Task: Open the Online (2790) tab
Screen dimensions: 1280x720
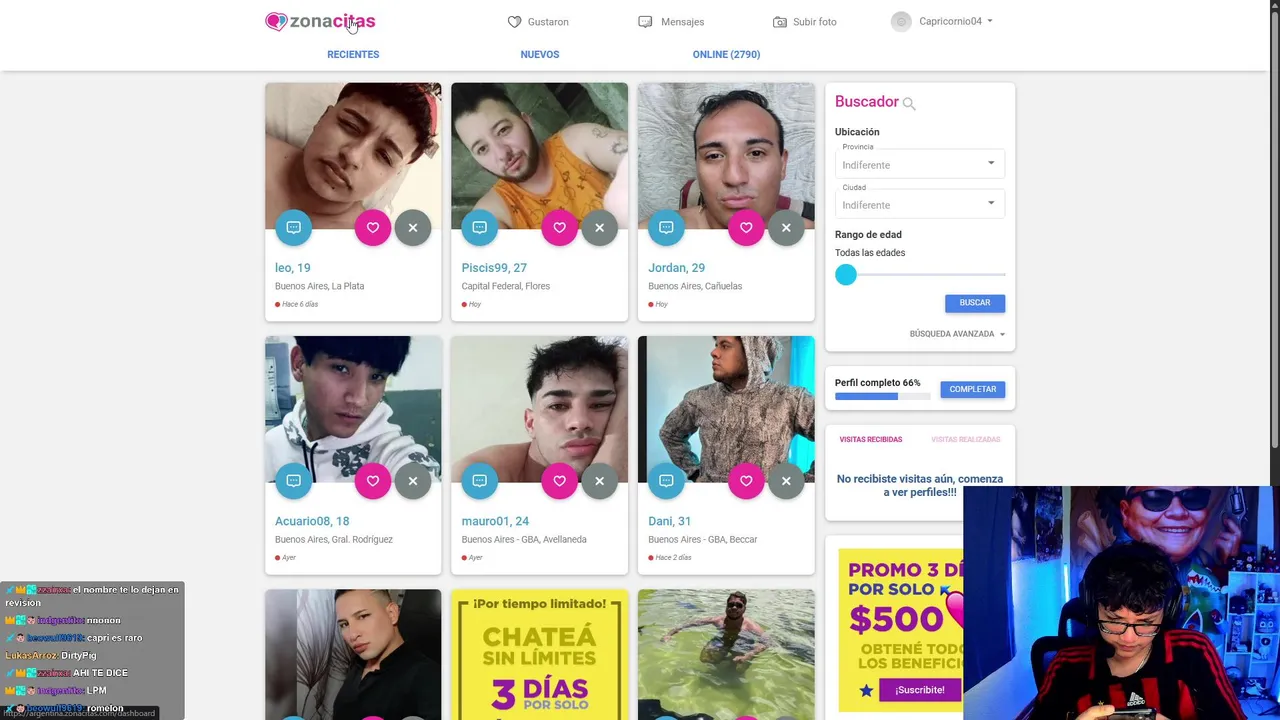Action: pyautogui.click(x=726, y=54)
